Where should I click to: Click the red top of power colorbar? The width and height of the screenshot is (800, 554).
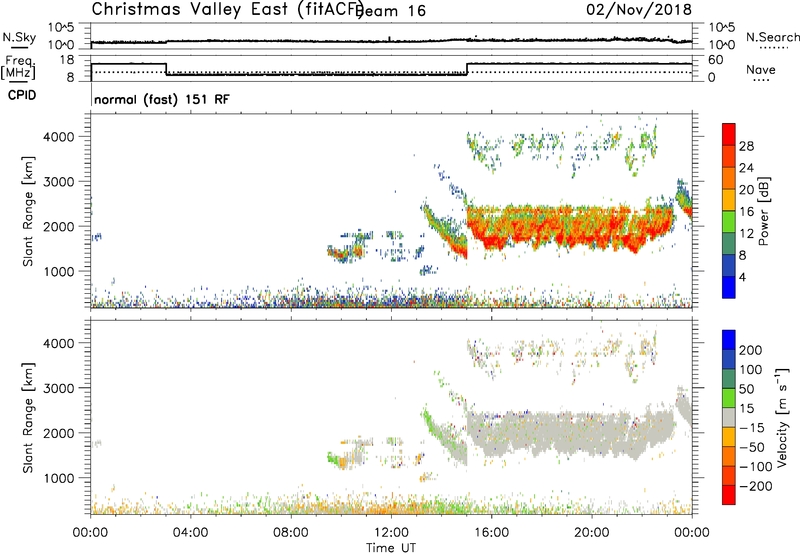(729, 134)
